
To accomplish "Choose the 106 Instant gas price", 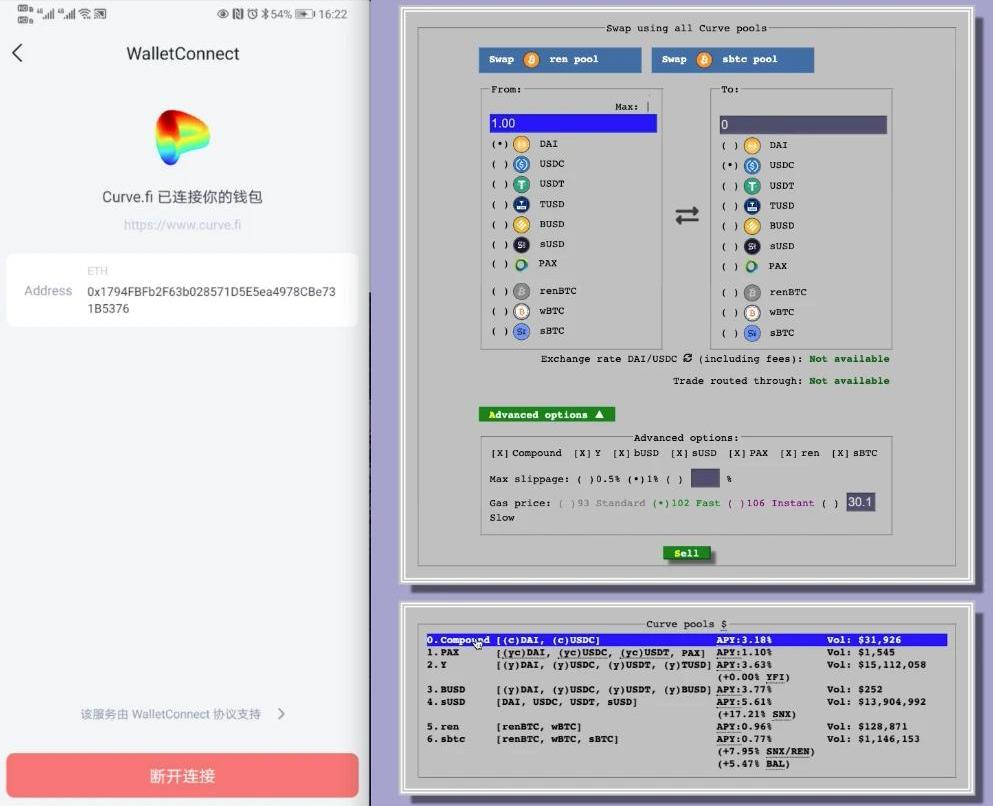I will pyautogui.click(x=736, y=503).
